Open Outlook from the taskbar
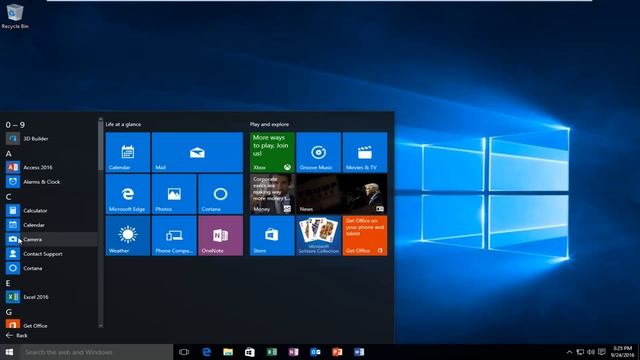 pyautogui.click(x=316, y=352)
